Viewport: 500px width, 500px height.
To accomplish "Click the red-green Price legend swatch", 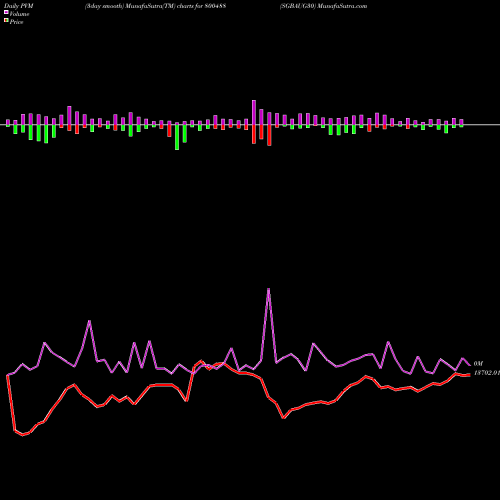I will click(x=6, y=21).
